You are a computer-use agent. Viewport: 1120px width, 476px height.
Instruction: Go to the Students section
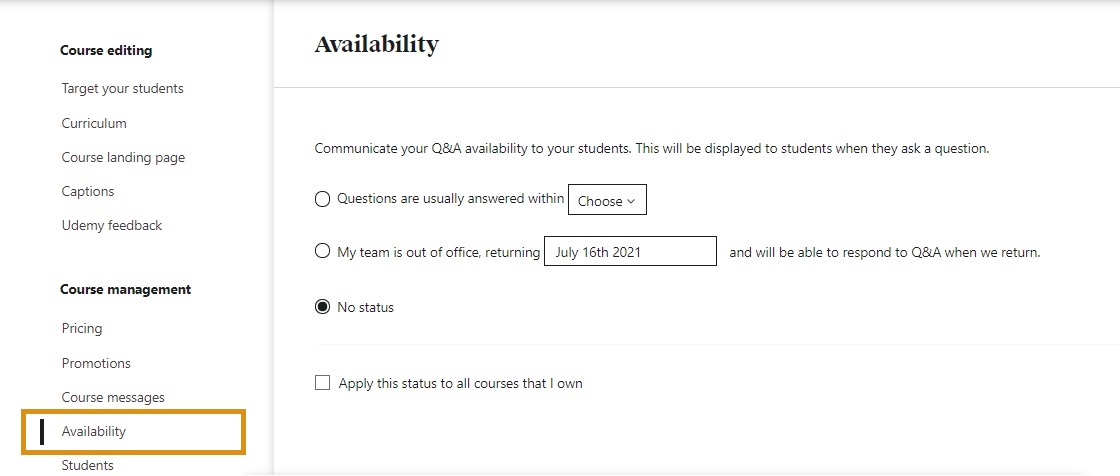[88, 465]
